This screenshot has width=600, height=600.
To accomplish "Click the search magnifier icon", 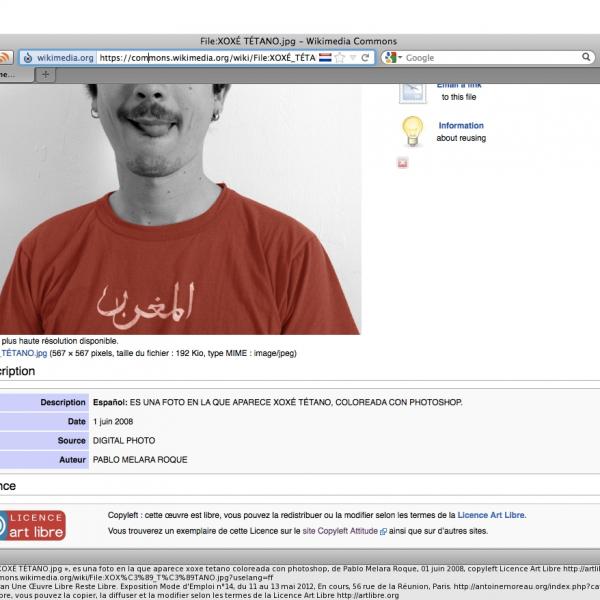I will coord(586,57).
